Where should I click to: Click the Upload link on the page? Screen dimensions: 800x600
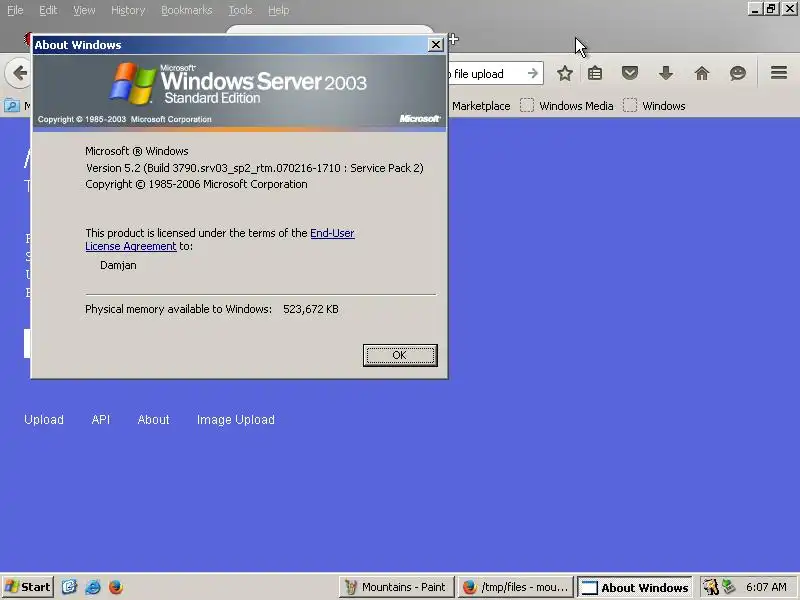point(44,419)
